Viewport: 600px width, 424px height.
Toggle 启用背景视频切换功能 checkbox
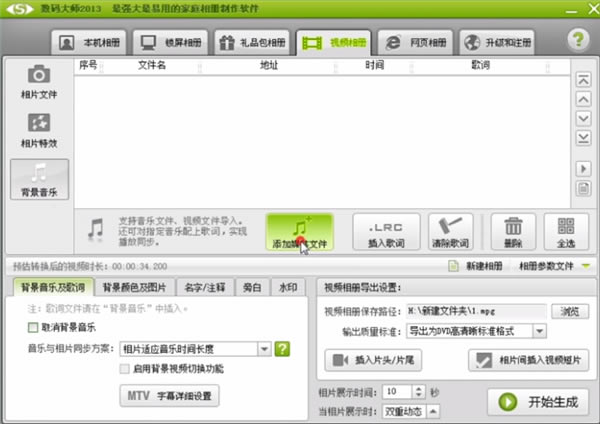[125, 369]
